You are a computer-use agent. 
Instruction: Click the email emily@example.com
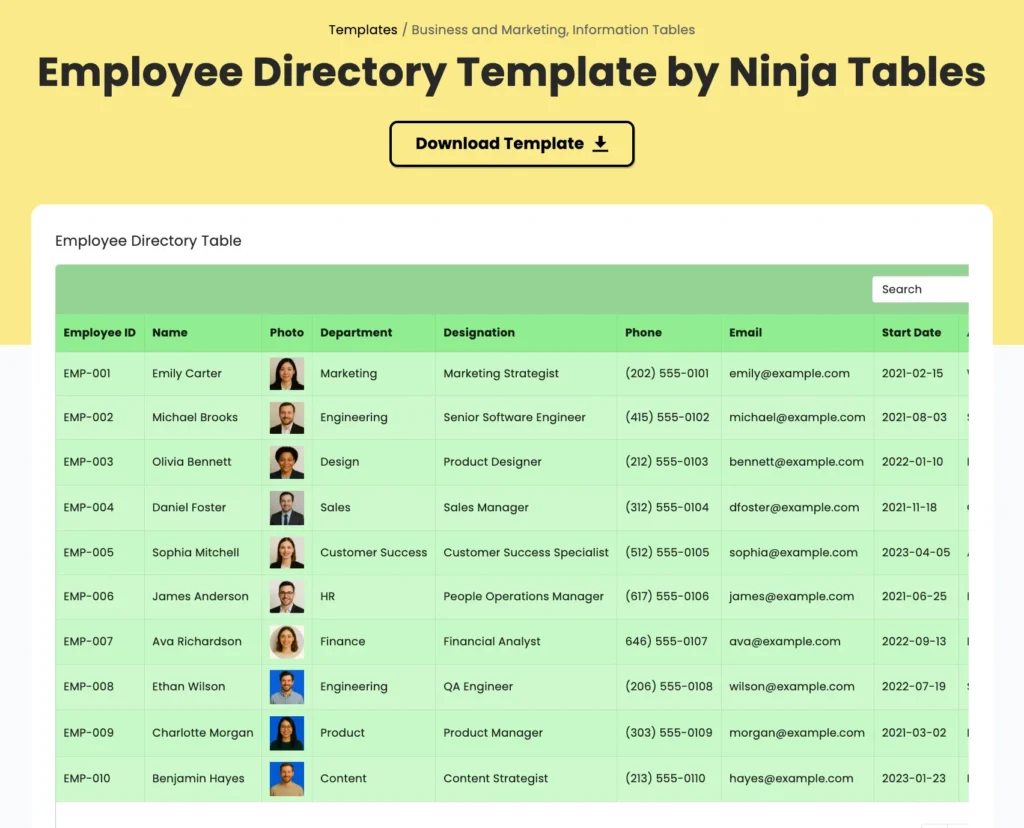[789, 374]
